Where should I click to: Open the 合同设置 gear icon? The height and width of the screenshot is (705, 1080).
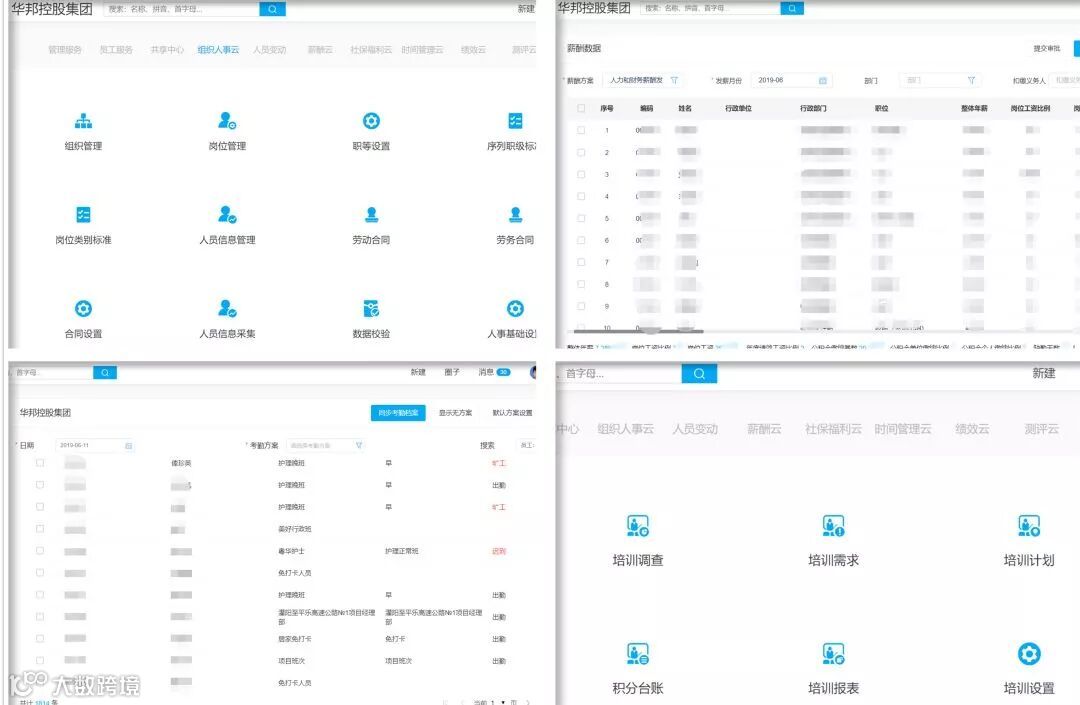coord(83,308)
